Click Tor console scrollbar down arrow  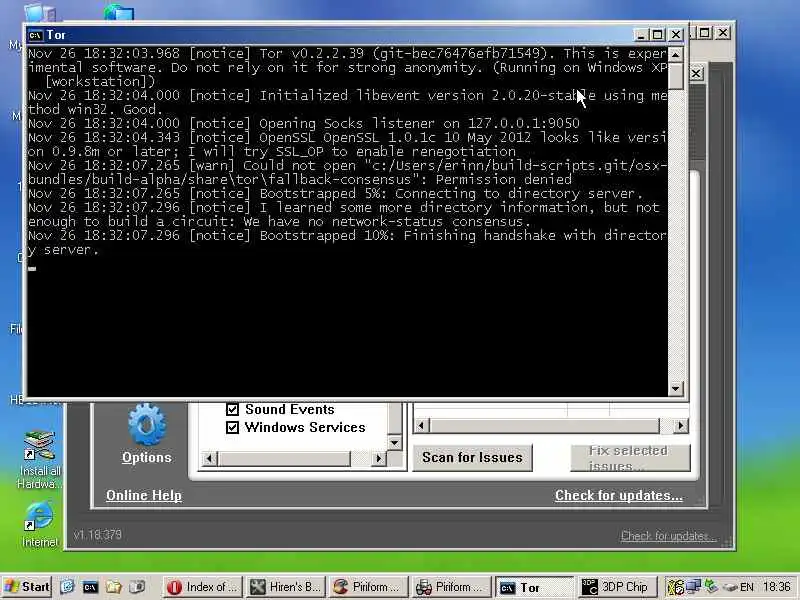pyautogui.click(x=676, y=389)
